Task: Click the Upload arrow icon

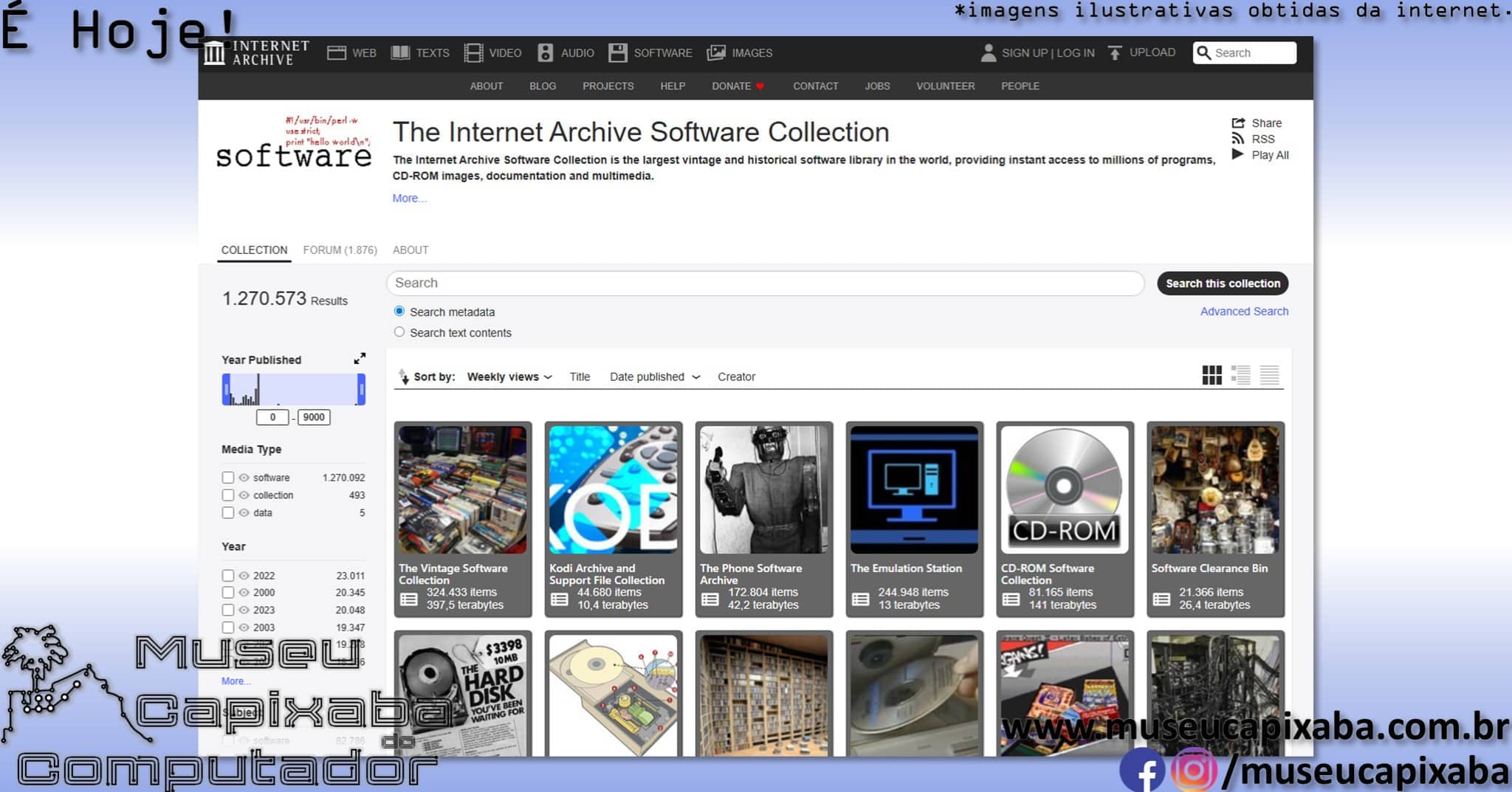Action: click(x=1115, y=53)
